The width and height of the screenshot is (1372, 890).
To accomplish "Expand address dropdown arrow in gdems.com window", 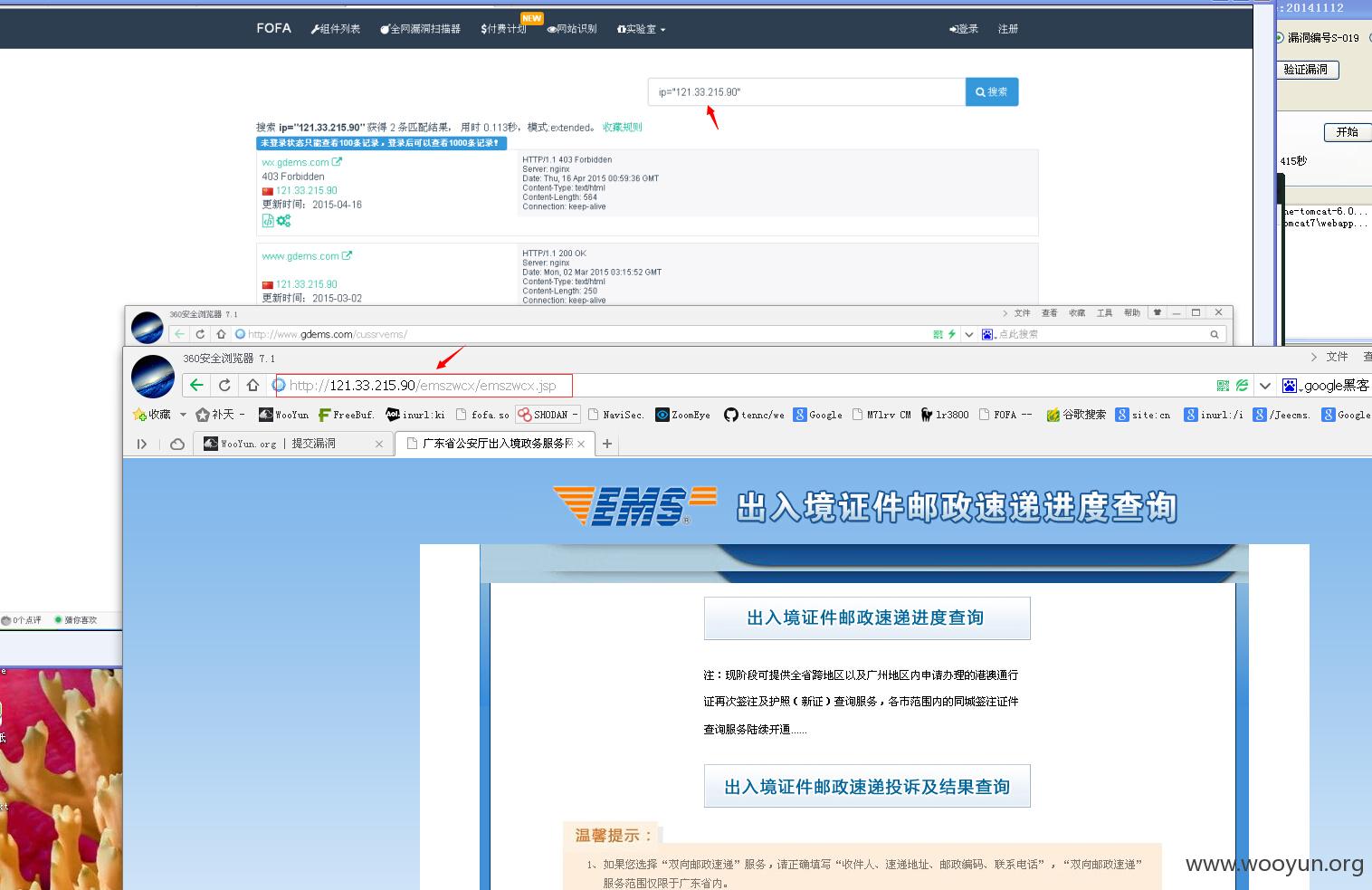I will click(969, 334).
